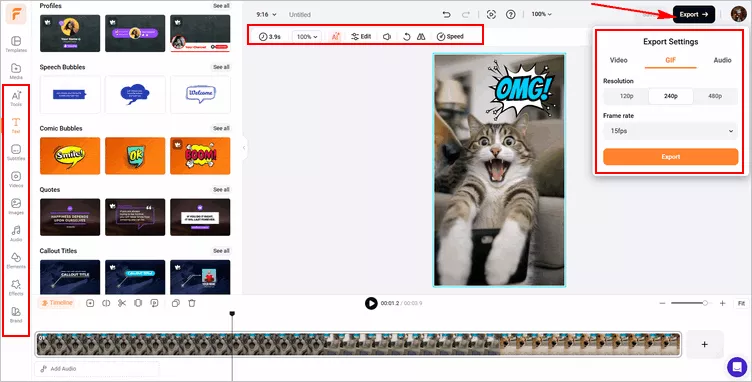Rotate the clip with rotate icon
Screen dimensions: 752x382
pos(407,36)
